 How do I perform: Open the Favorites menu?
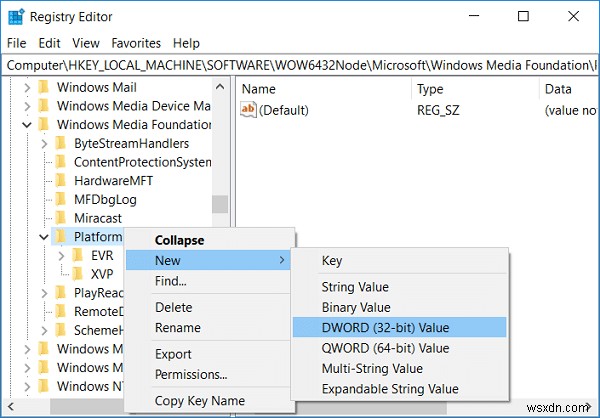pyautogui.click(x=136, y=43)
